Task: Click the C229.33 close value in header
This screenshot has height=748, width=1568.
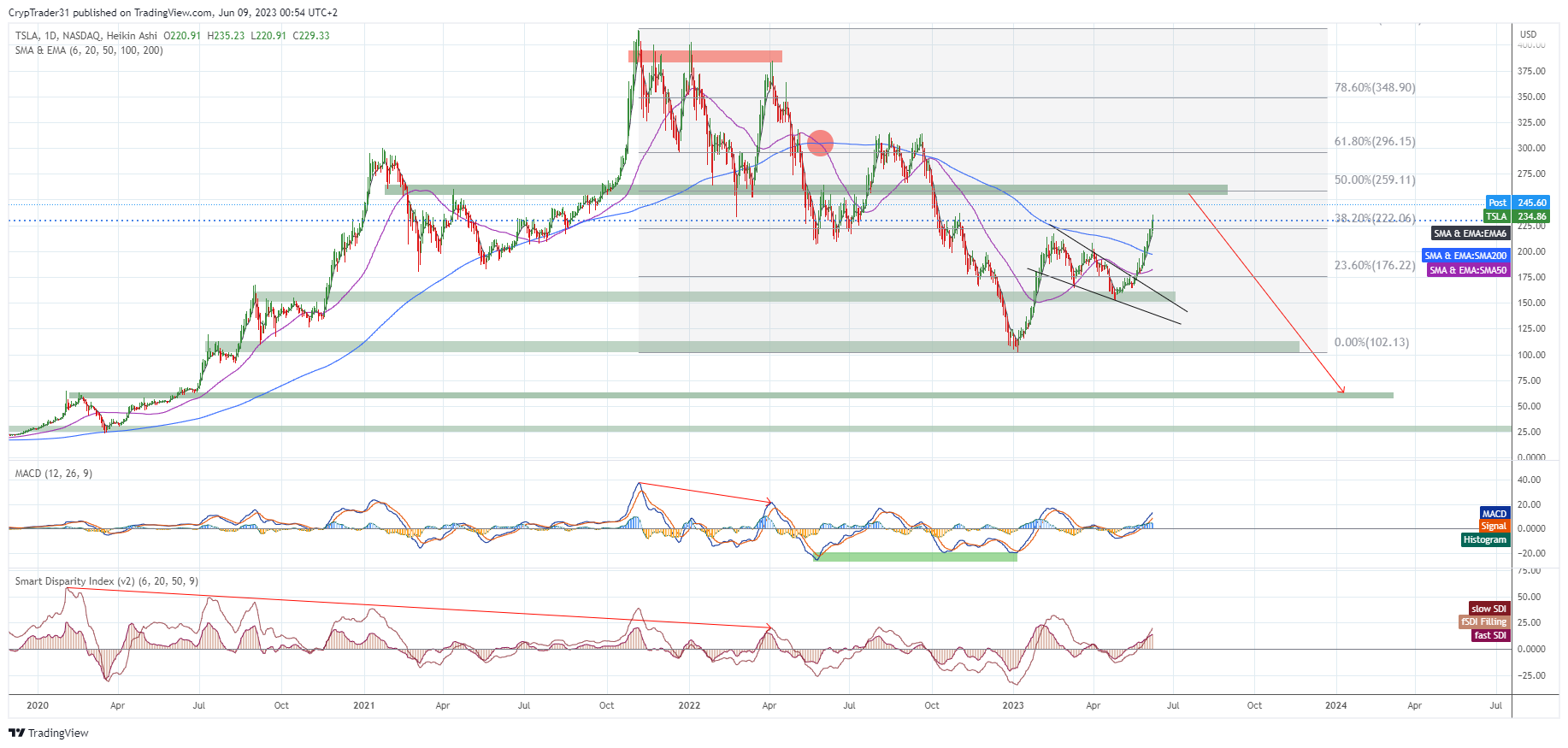Action: pyautogui.click(x=311, y=36)
